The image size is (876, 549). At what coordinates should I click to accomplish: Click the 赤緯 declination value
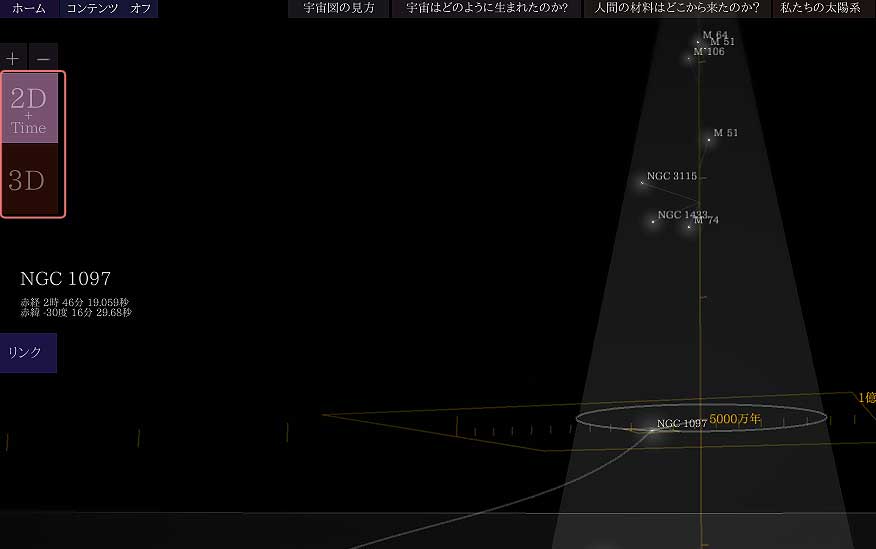[76, 312]
